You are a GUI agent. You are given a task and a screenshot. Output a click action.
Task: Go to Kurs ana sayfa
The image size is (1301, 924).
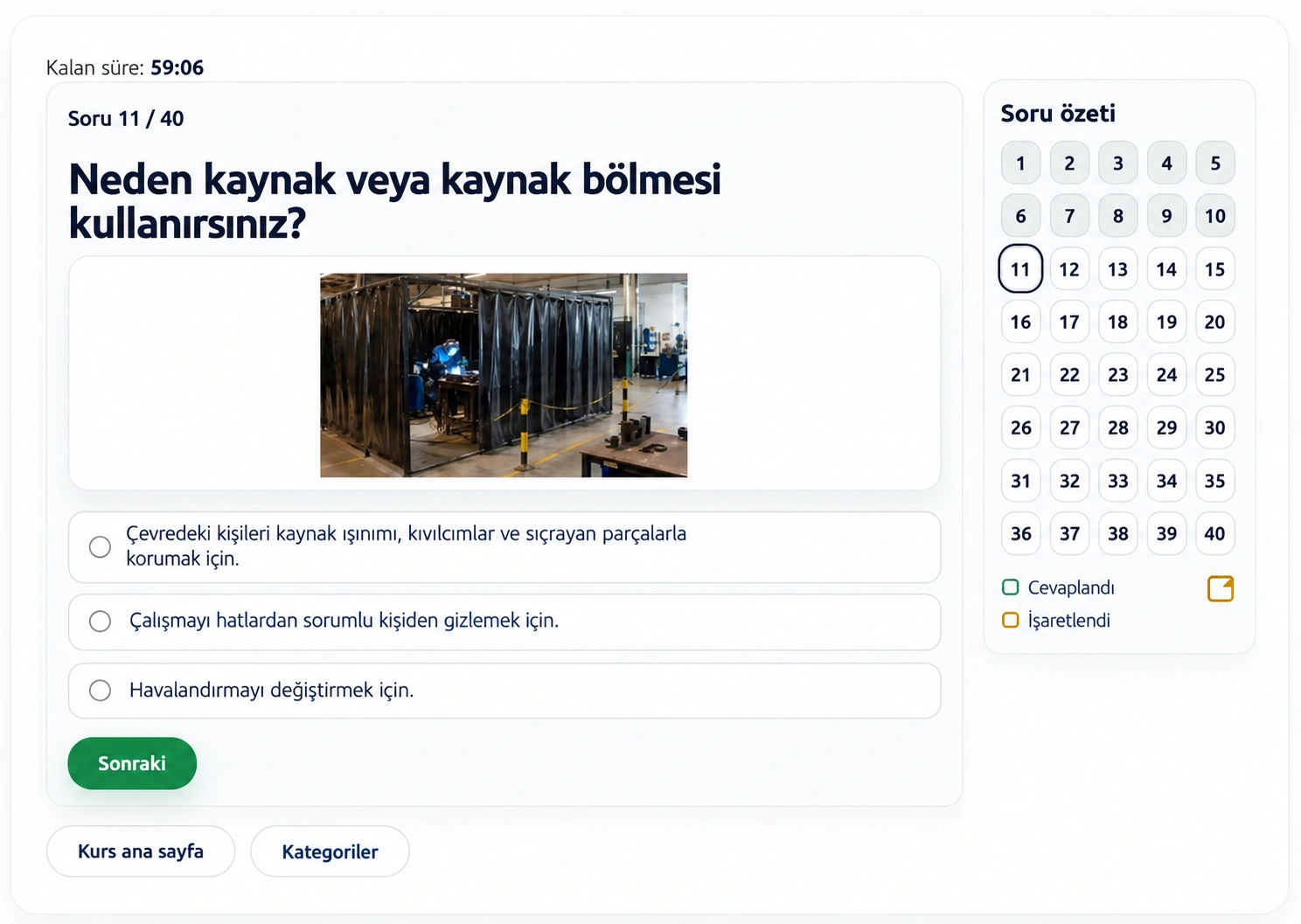pyautogui.click(x=141, y=851)
